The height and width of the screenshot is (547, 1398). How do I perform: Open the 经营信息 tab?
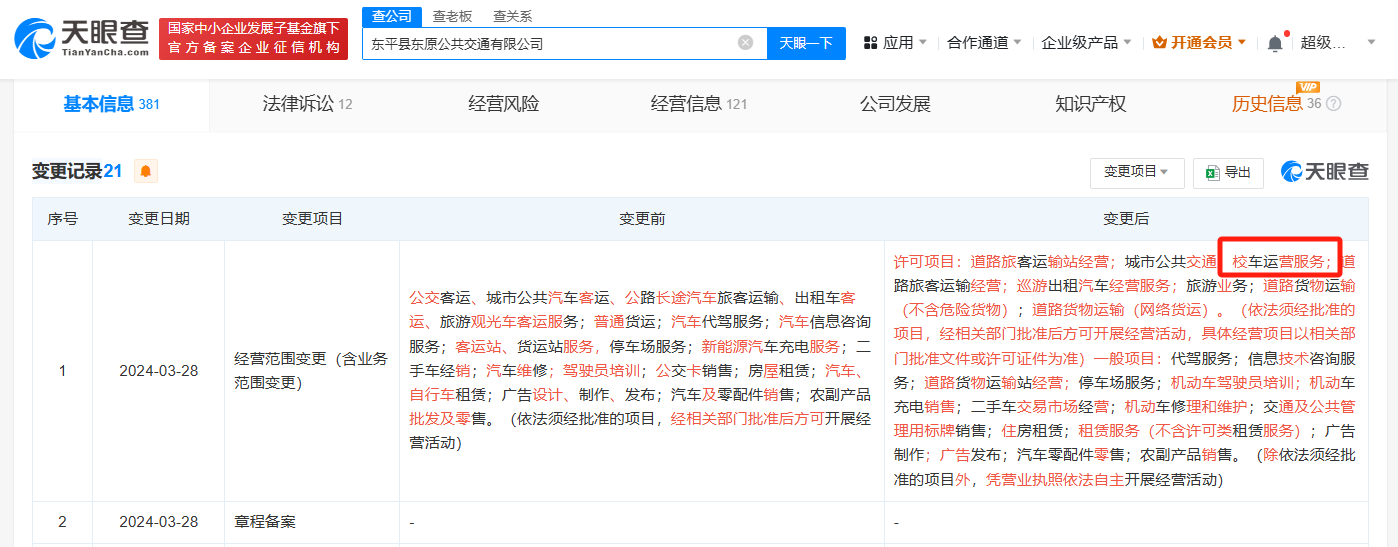point(699,104)
